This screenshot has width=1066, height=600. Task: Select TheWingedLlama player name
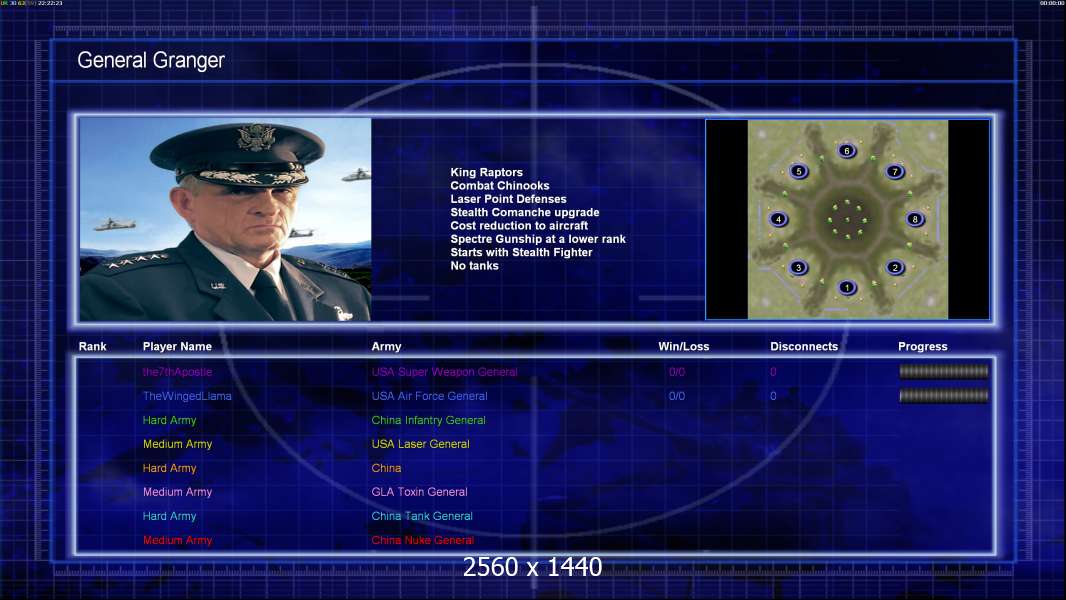(187, 396)
